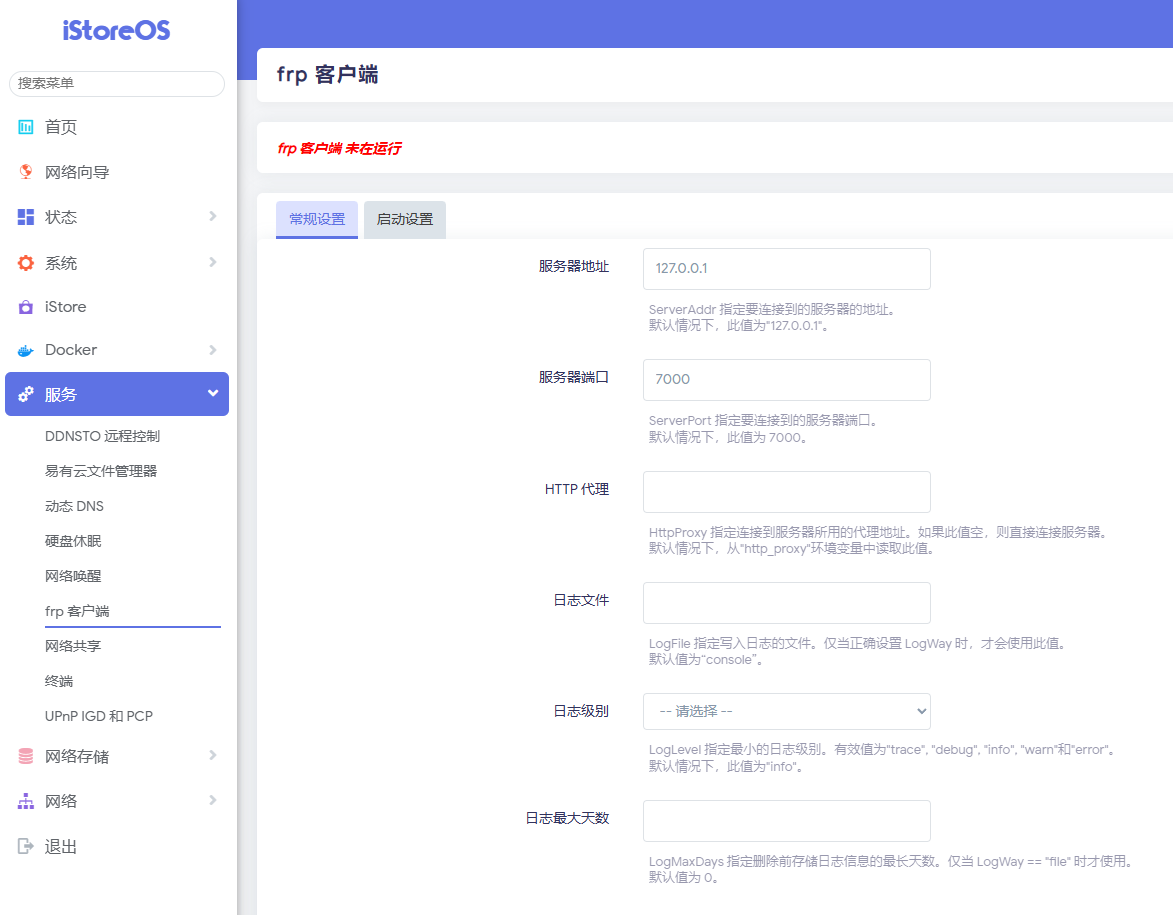Click the 服务器地址 input field

pyautogui.click(x=786, y=268)
